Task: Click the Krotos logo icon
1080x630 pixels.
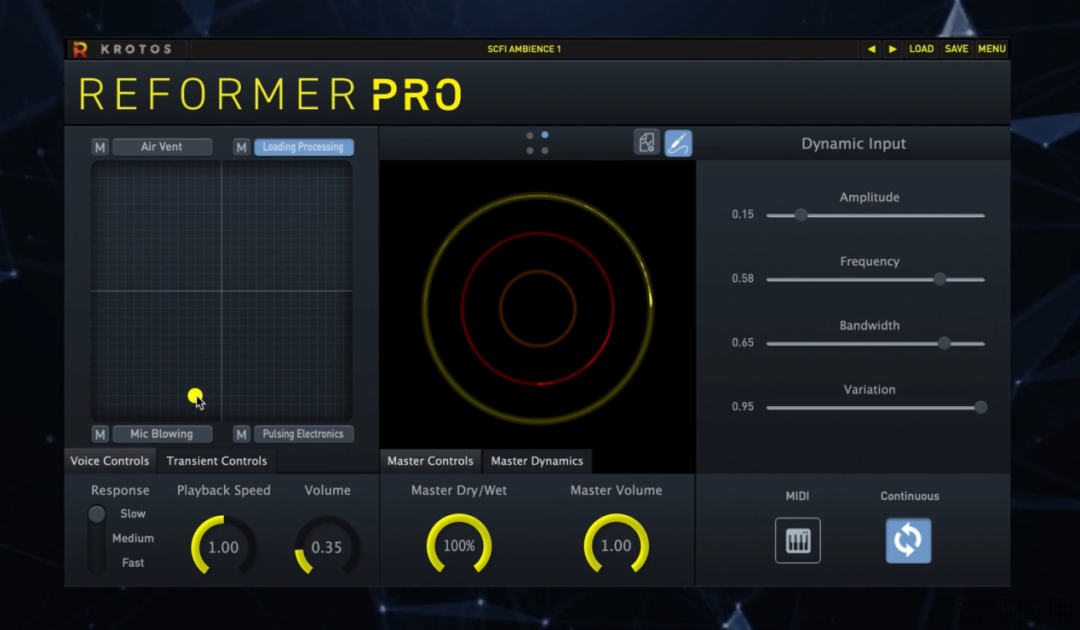Action: [x=80, y=49]
